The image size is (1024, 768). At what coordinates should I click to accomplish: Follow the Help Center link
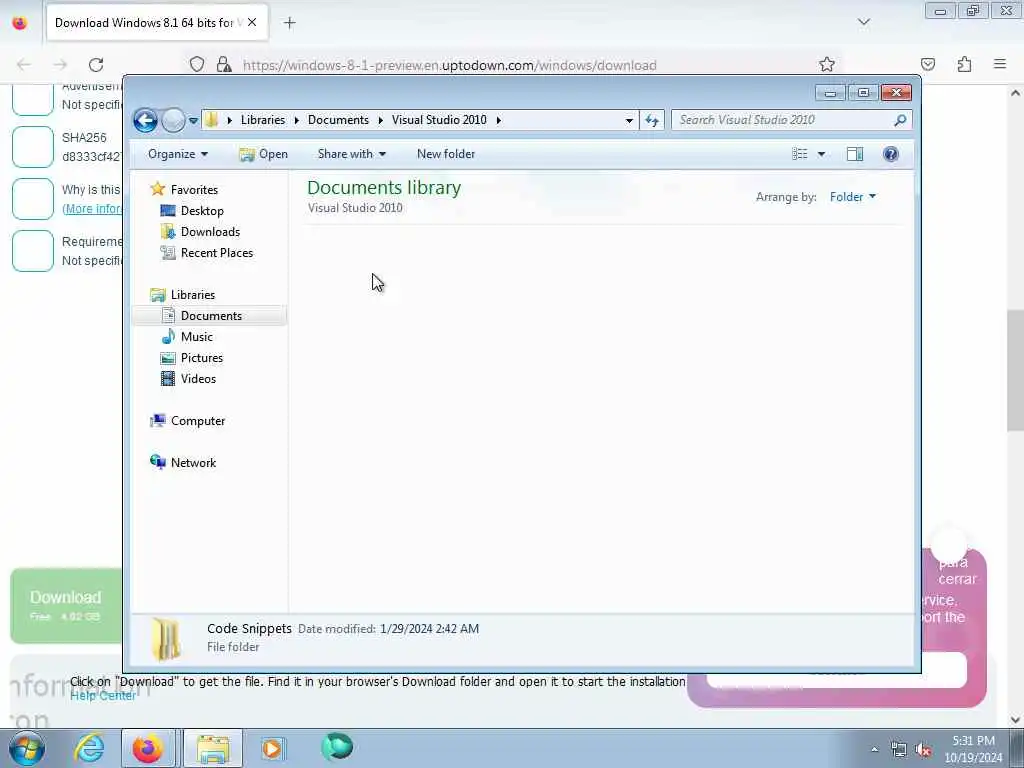pos(103,696)
